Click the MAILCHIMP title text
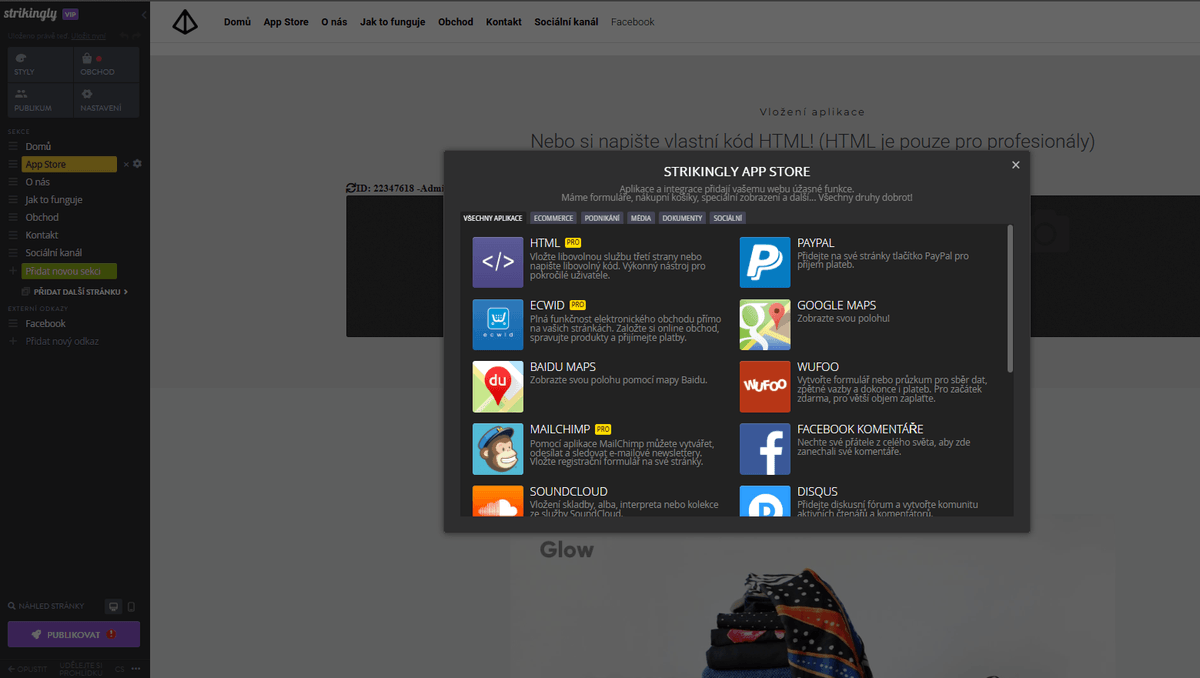This screenshot has height=678, width=1200. tap(560, 429)
